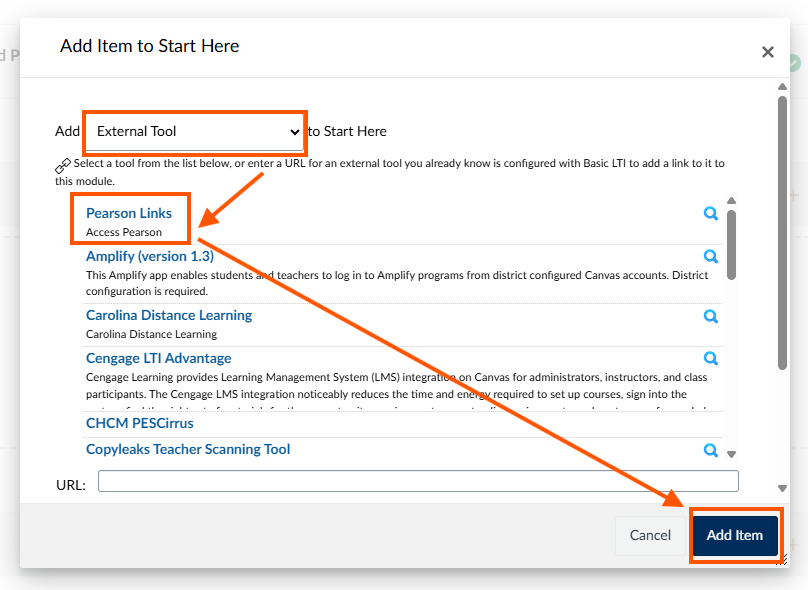Click magnifier icon for Pearson Links
The height and width of the screenshot is (590, 808).
click(711, 213)
